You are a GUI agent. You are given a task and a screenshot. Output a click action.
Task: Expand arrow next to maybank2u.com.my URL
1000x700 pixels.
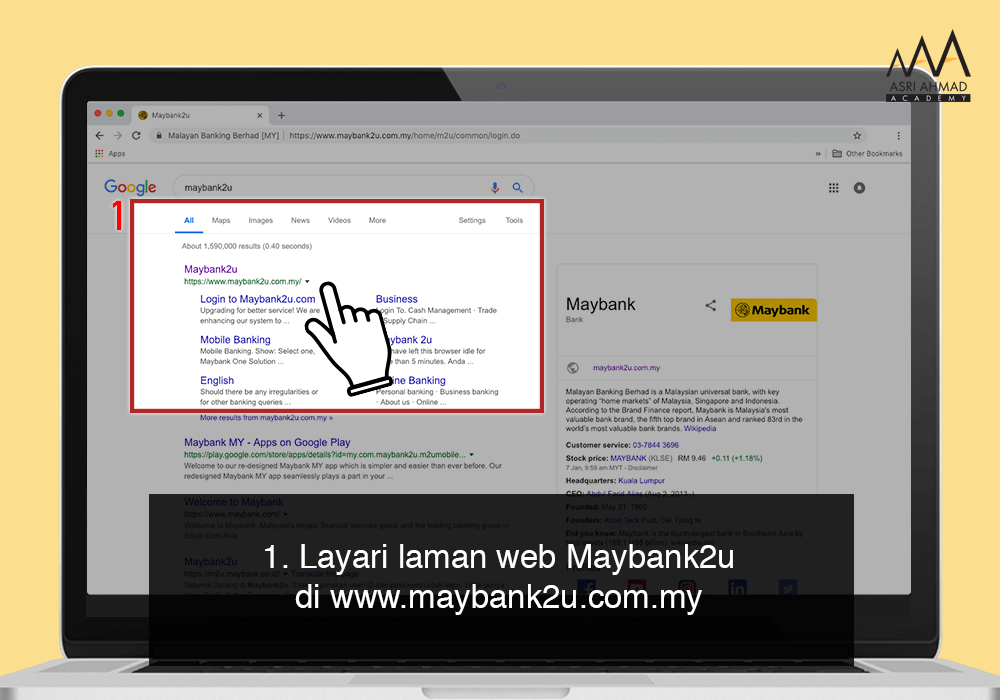[x=307, y=281]
